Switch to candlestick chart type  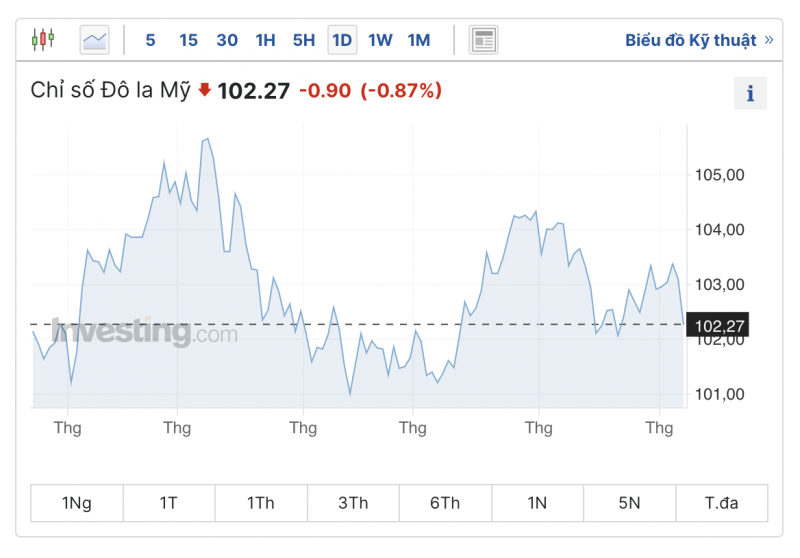(43, 40)
